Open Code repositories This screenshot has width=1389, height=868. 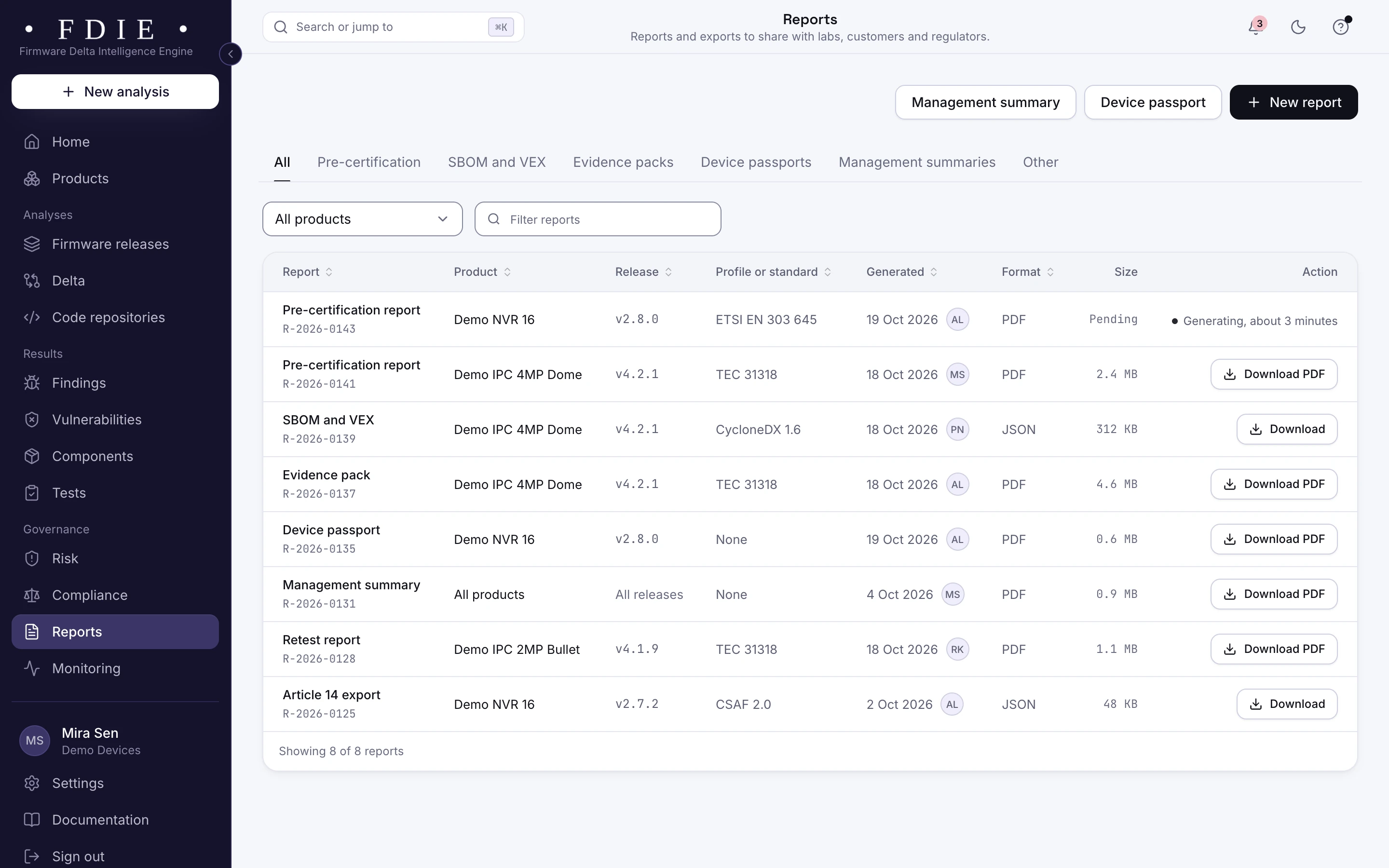pyautogui.click(x=115, y=317)
